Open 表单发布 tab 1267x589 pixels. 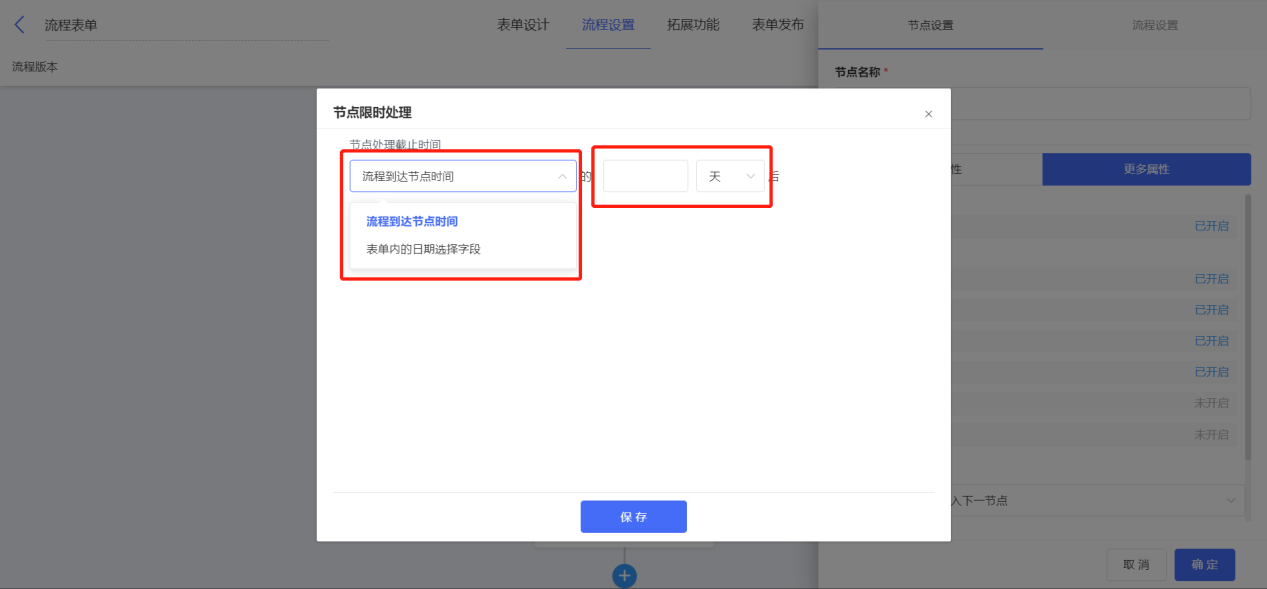778,25
